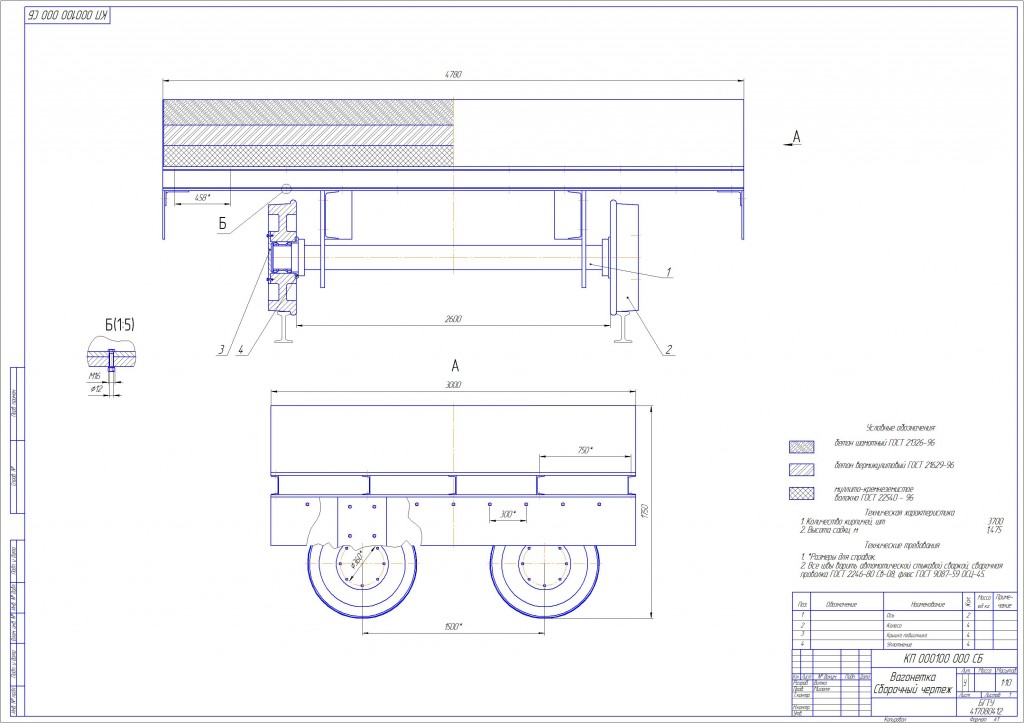
Task: Click the hatched insulation section of top view
Action: point(308,133)
